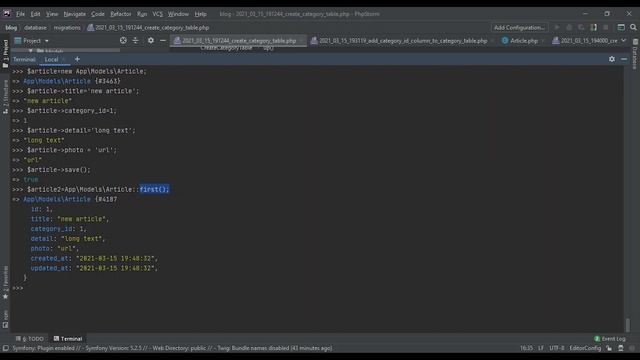Open the Code menu
This screenshot has height=360, width=640.
(98, 14)
